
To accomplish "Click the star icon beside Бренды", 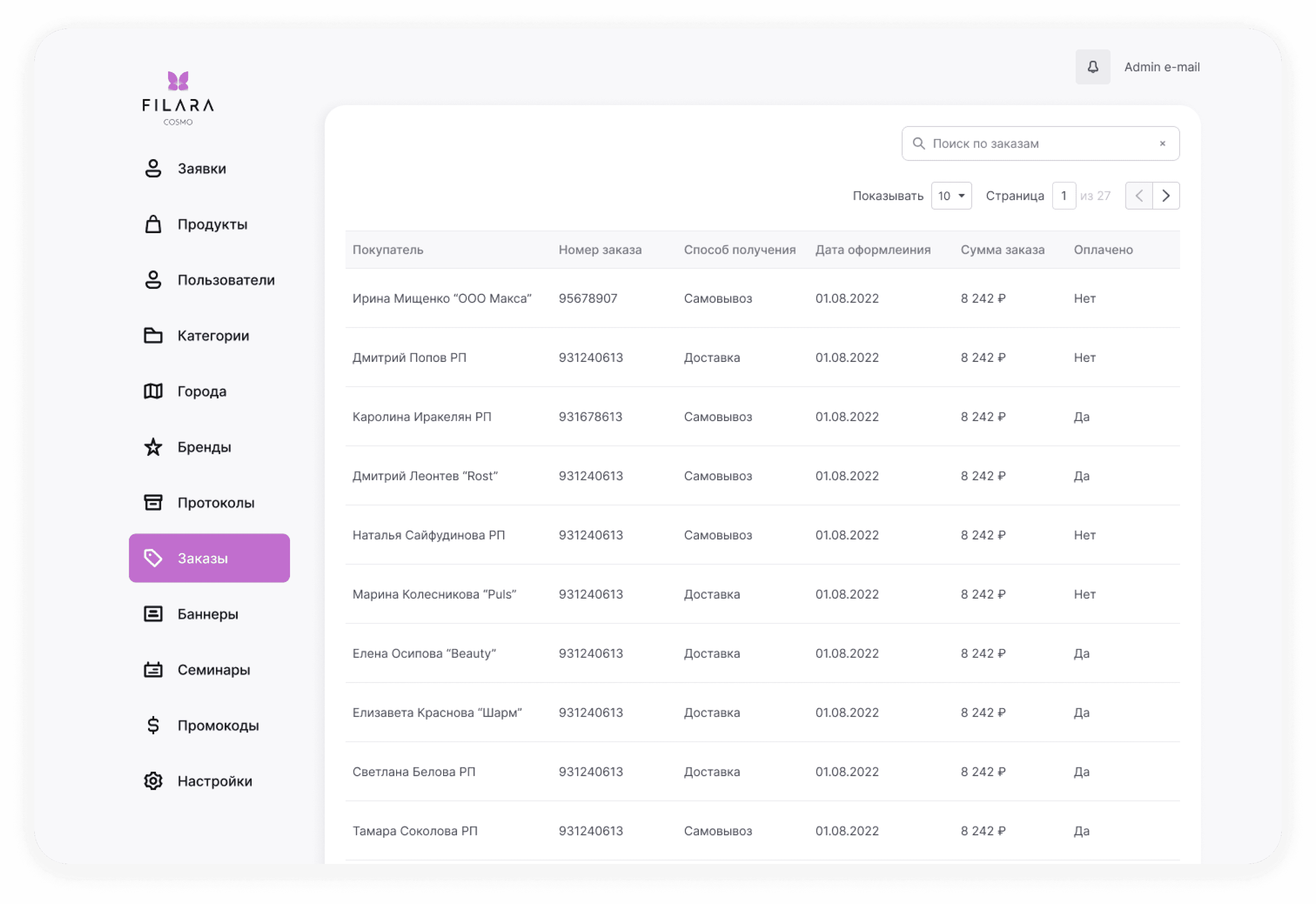I will click(153, 447).
